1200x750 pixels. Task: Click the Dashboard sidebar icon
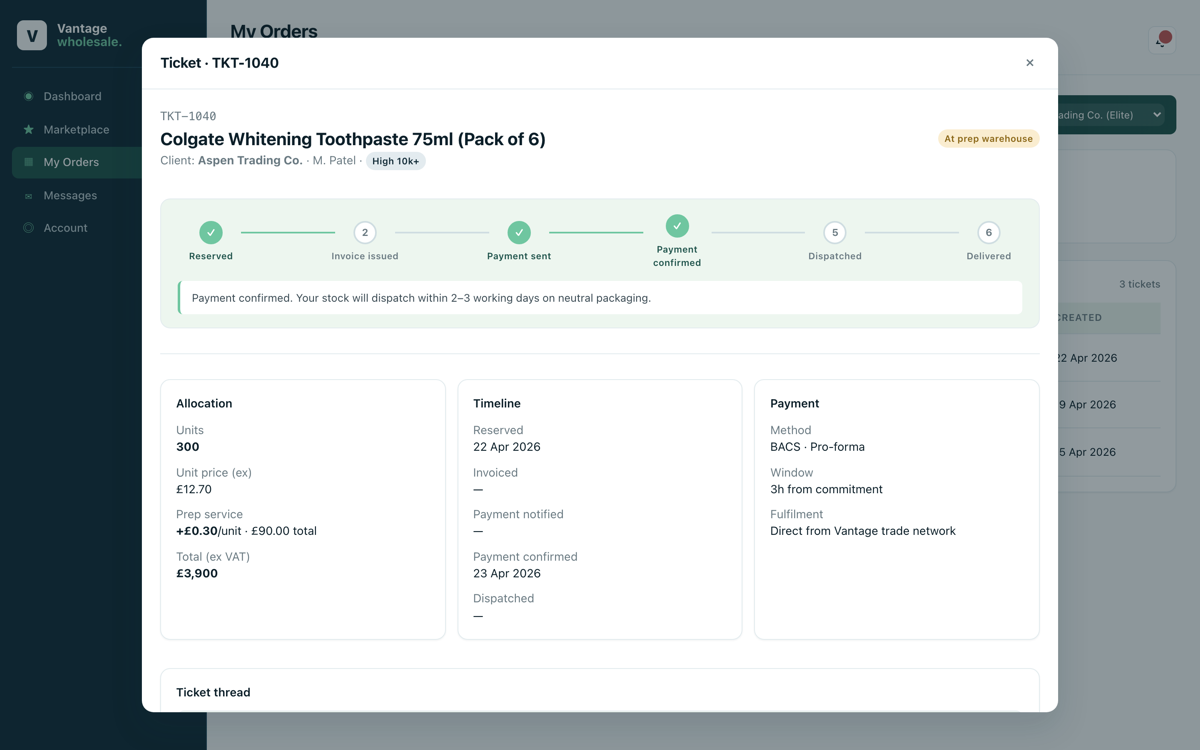point(28,96)
